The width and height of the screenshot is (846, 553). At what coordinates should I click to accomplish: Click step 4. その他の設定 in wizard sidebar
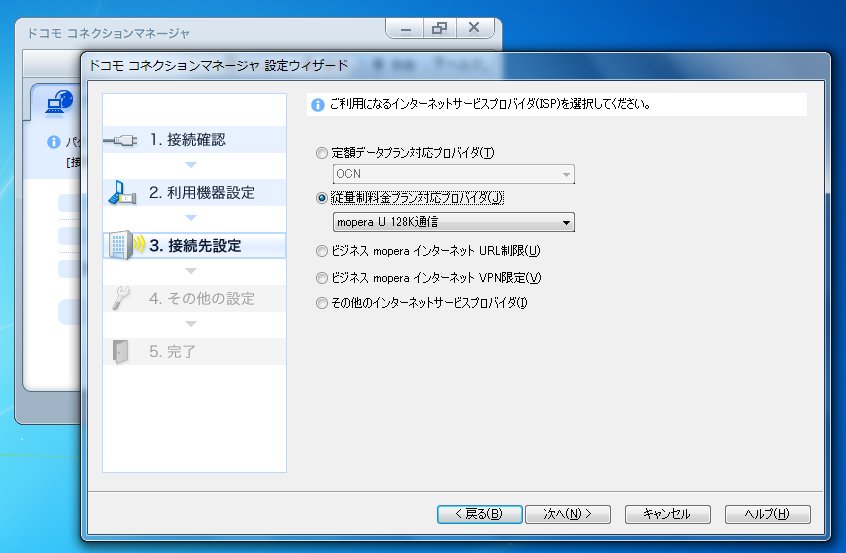pyautogui.click(x=194, y=298)
